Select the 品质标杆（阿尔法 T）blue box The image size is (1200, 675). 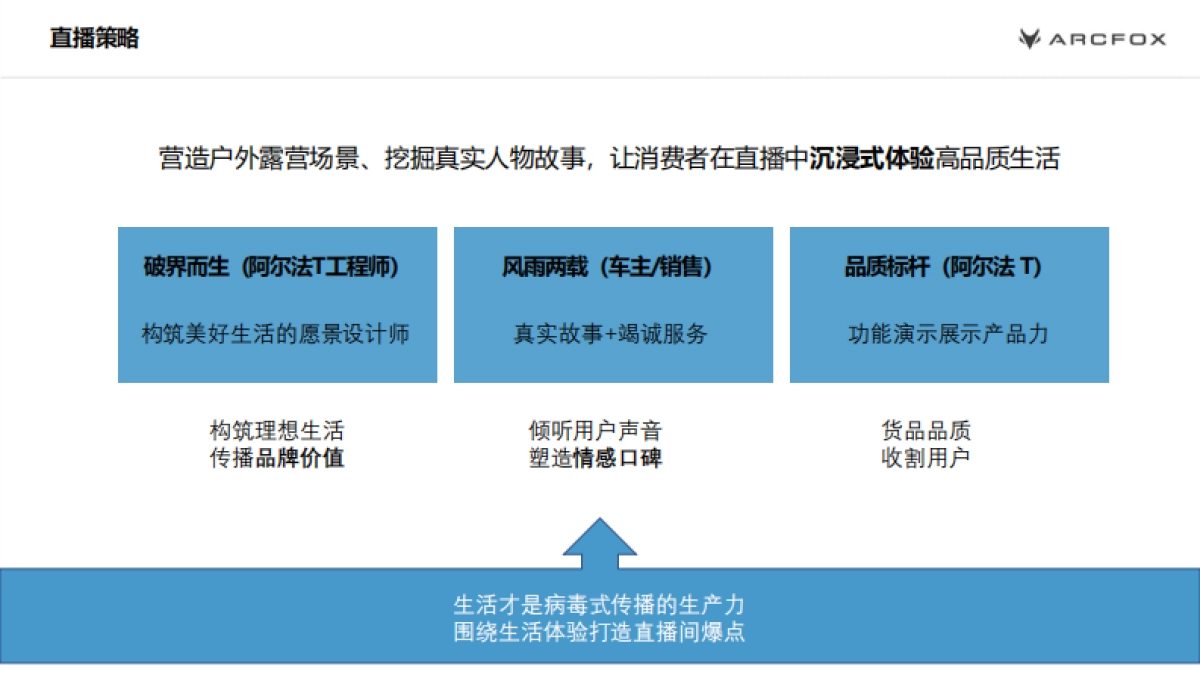[948, 305]
